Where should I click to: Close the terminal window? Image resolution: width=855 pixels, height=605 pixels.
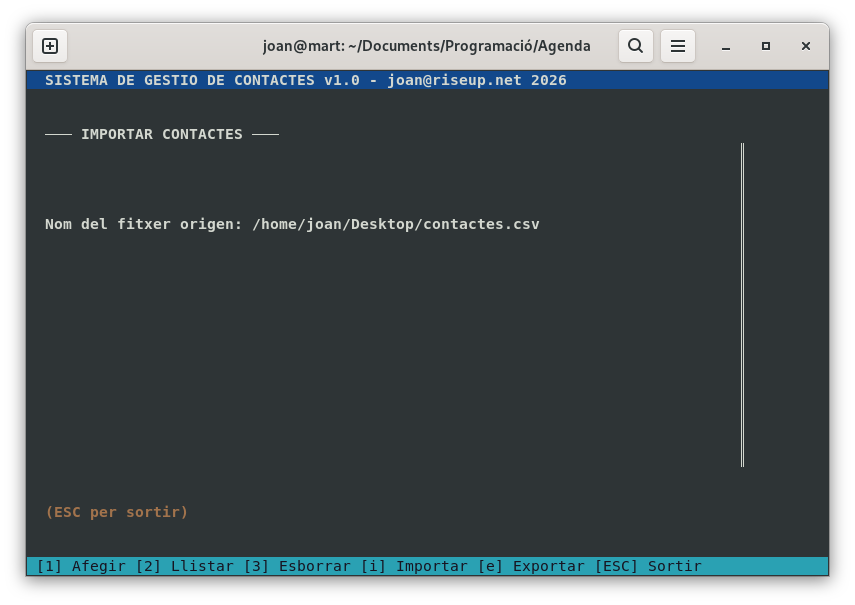click(x=806, y=46)
